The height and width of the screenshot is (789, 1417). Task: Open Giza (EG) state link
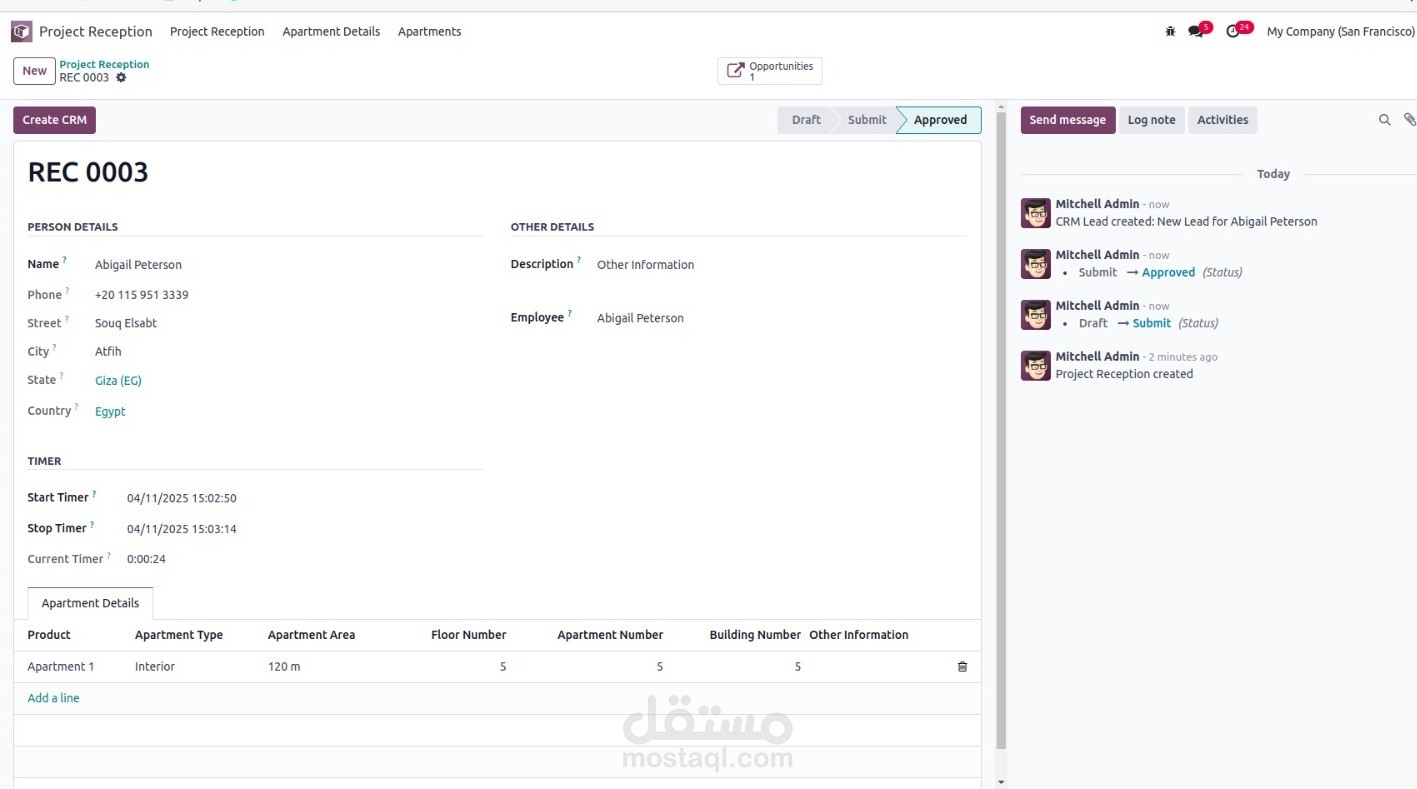point(118,381)
